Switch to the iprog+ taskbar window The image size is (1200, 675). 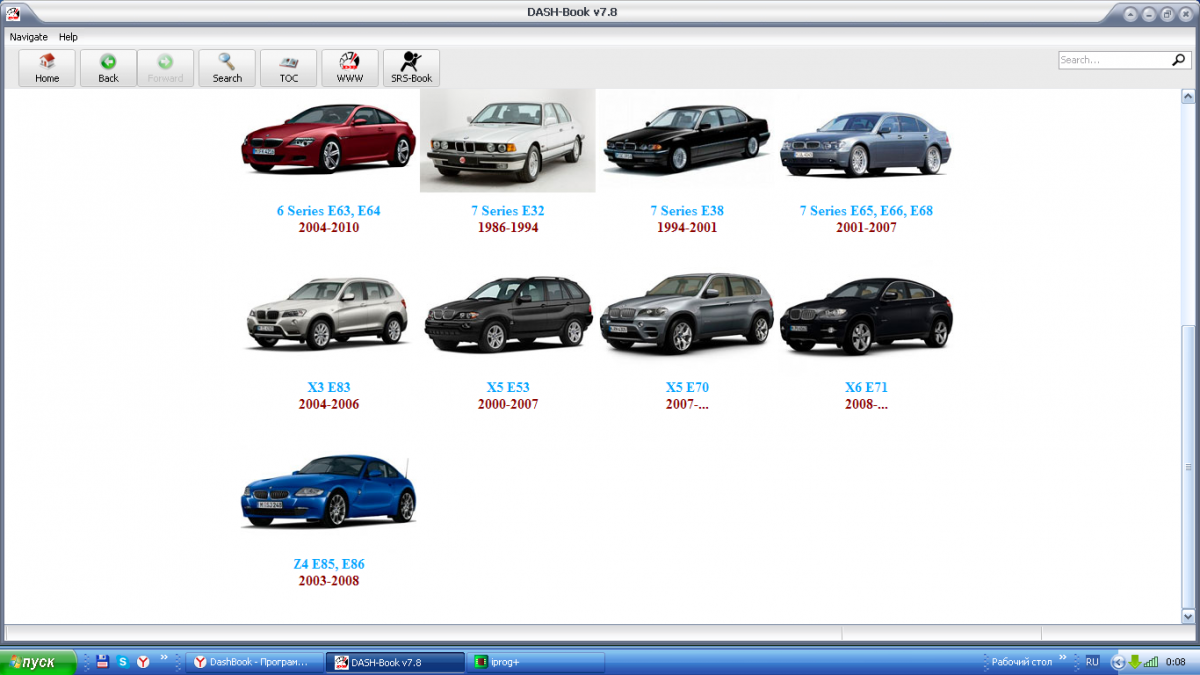click(537, 662)
